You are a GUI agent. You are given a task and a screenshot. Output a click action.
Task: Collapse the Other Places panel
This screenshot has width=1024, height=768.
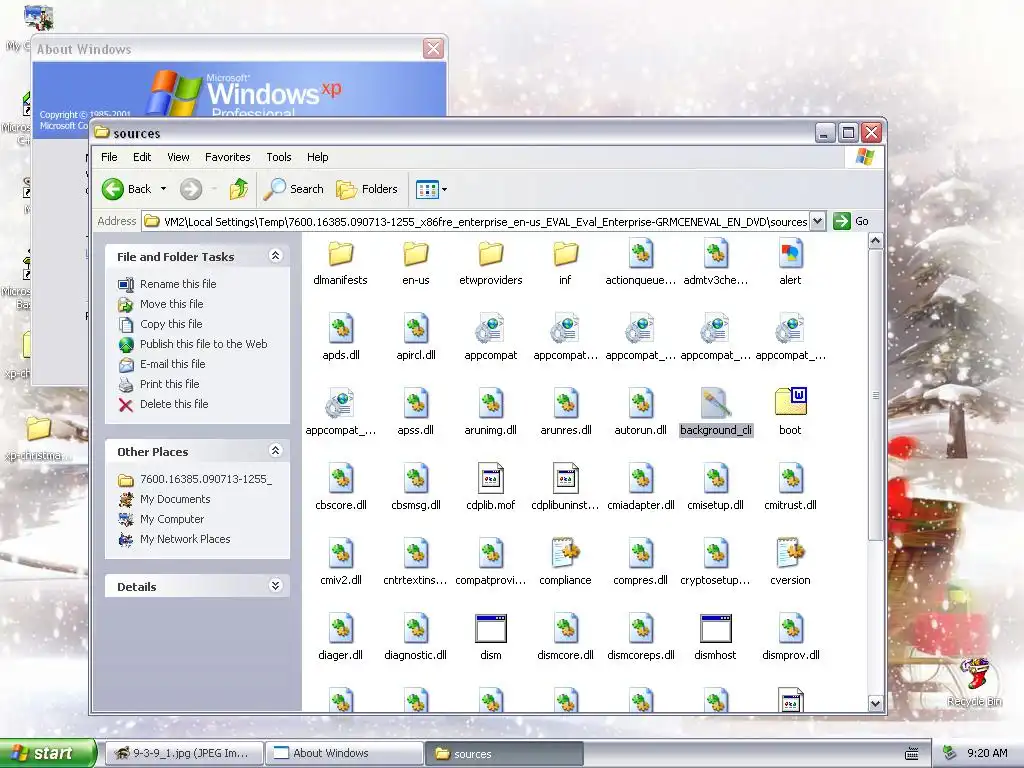point(275,451)
